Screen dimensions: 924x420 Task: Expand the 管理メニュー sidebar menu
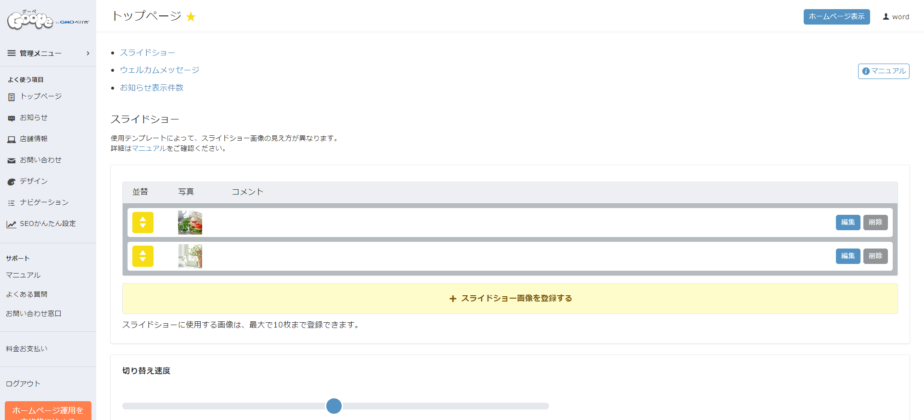(x=47, y=53)
